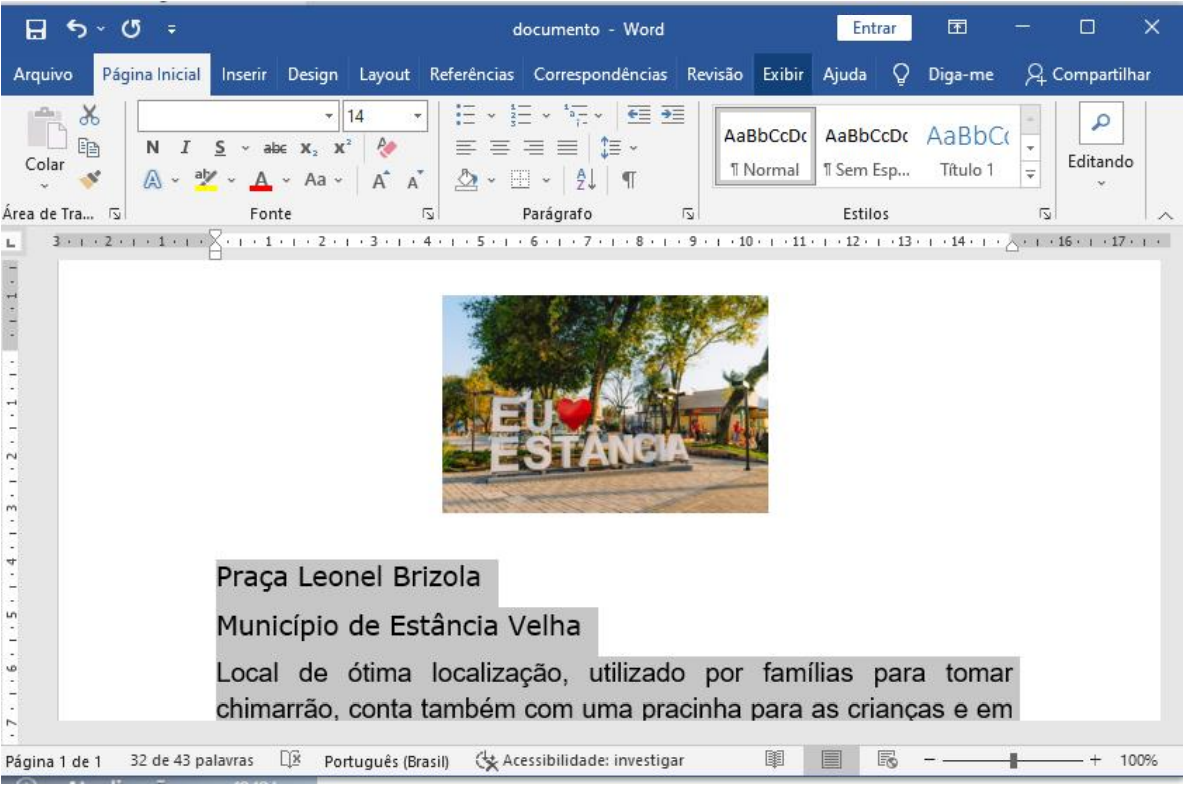
Task: Justify the text
Action: (x=568, y=147)
